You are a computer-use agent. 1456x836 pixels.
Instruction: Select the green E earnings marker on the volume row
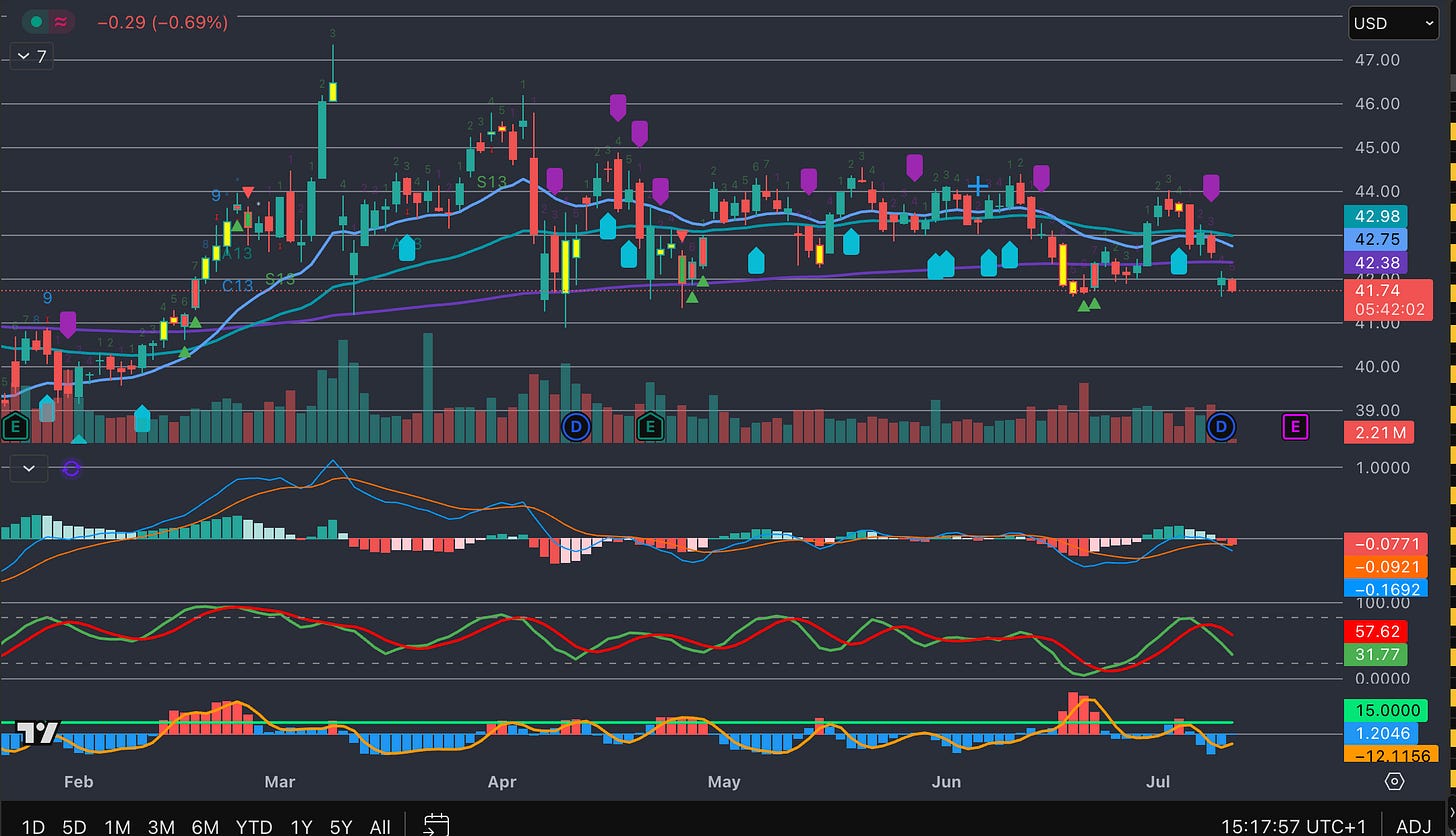[x=650, y=427]
